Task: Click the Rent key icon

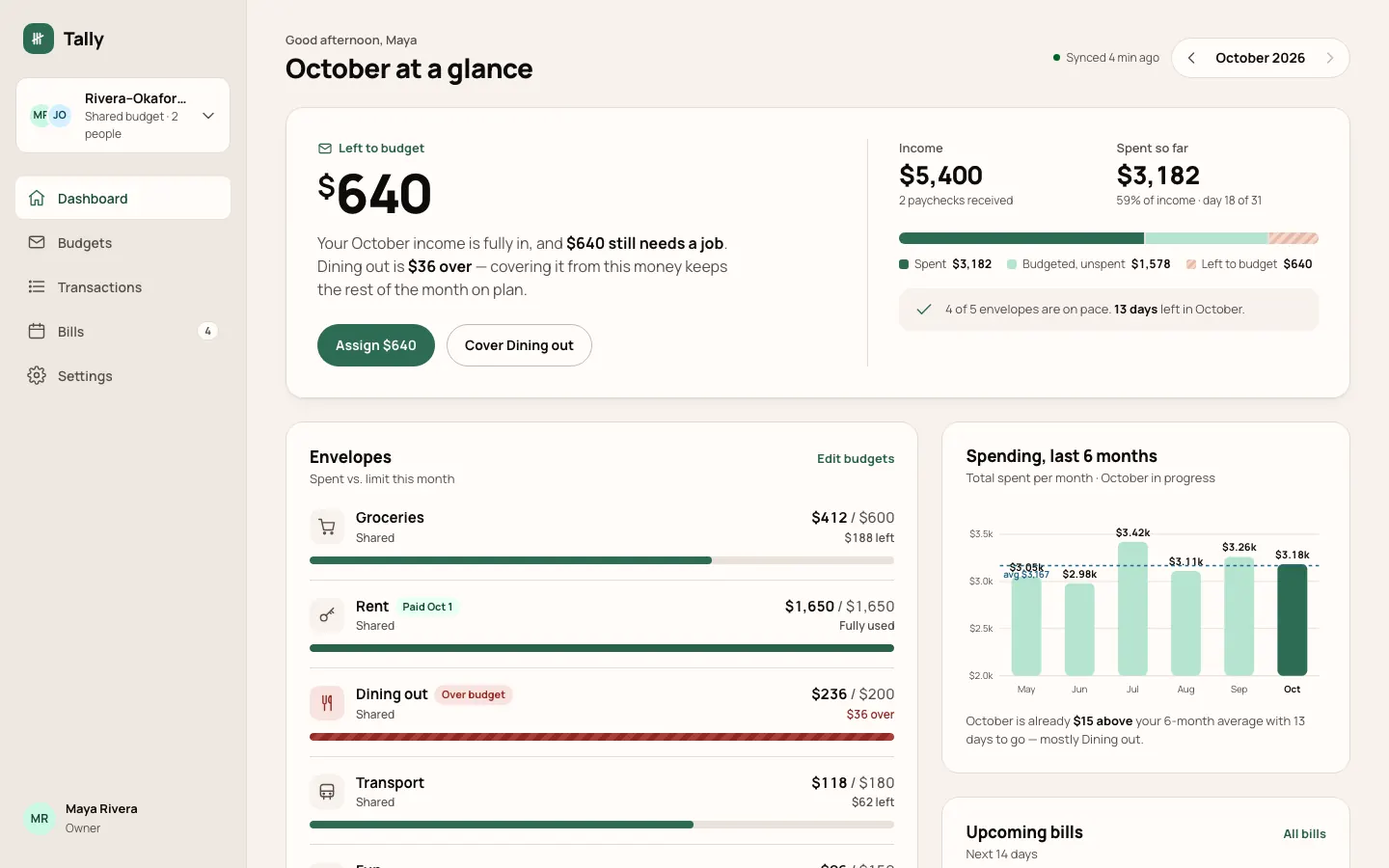Action: pyautogui.click(x=327, y=615)
